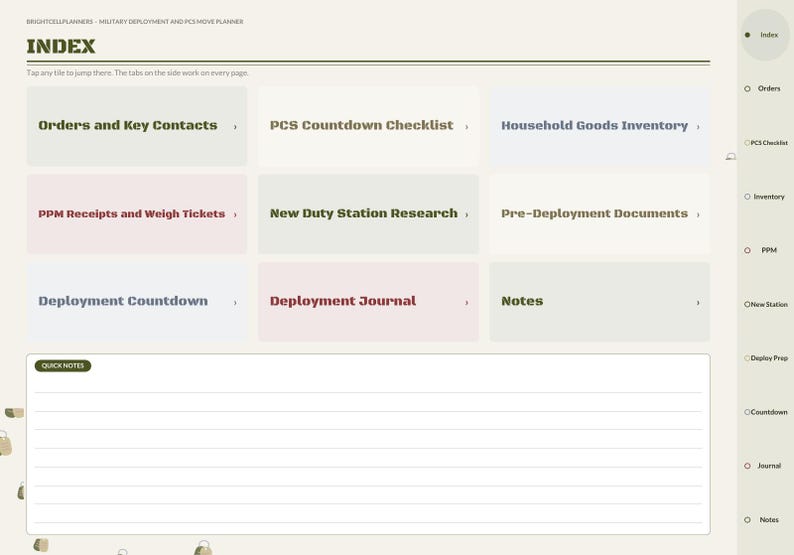Click the red circle marker beside PPM tab
The image size is (794, 555).
point(747,250)
